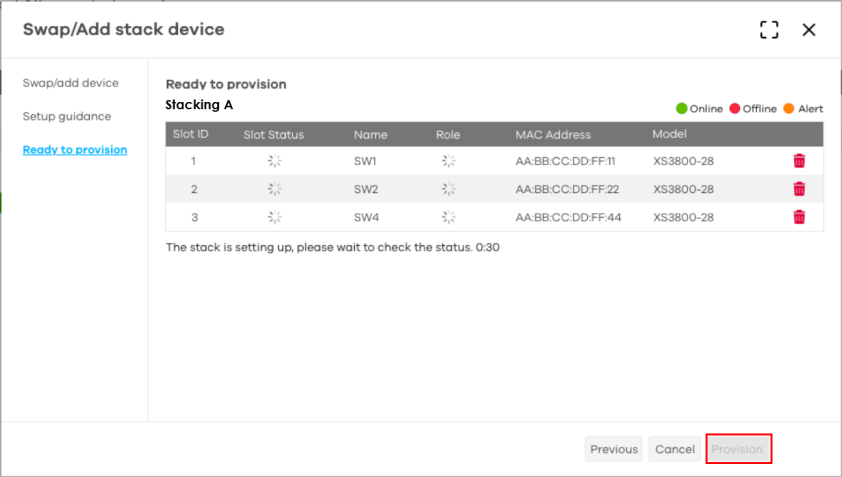This screenshot has width=842, height=477.
Task: Click the slot status spinner for SW1
Action: (274, 161)
